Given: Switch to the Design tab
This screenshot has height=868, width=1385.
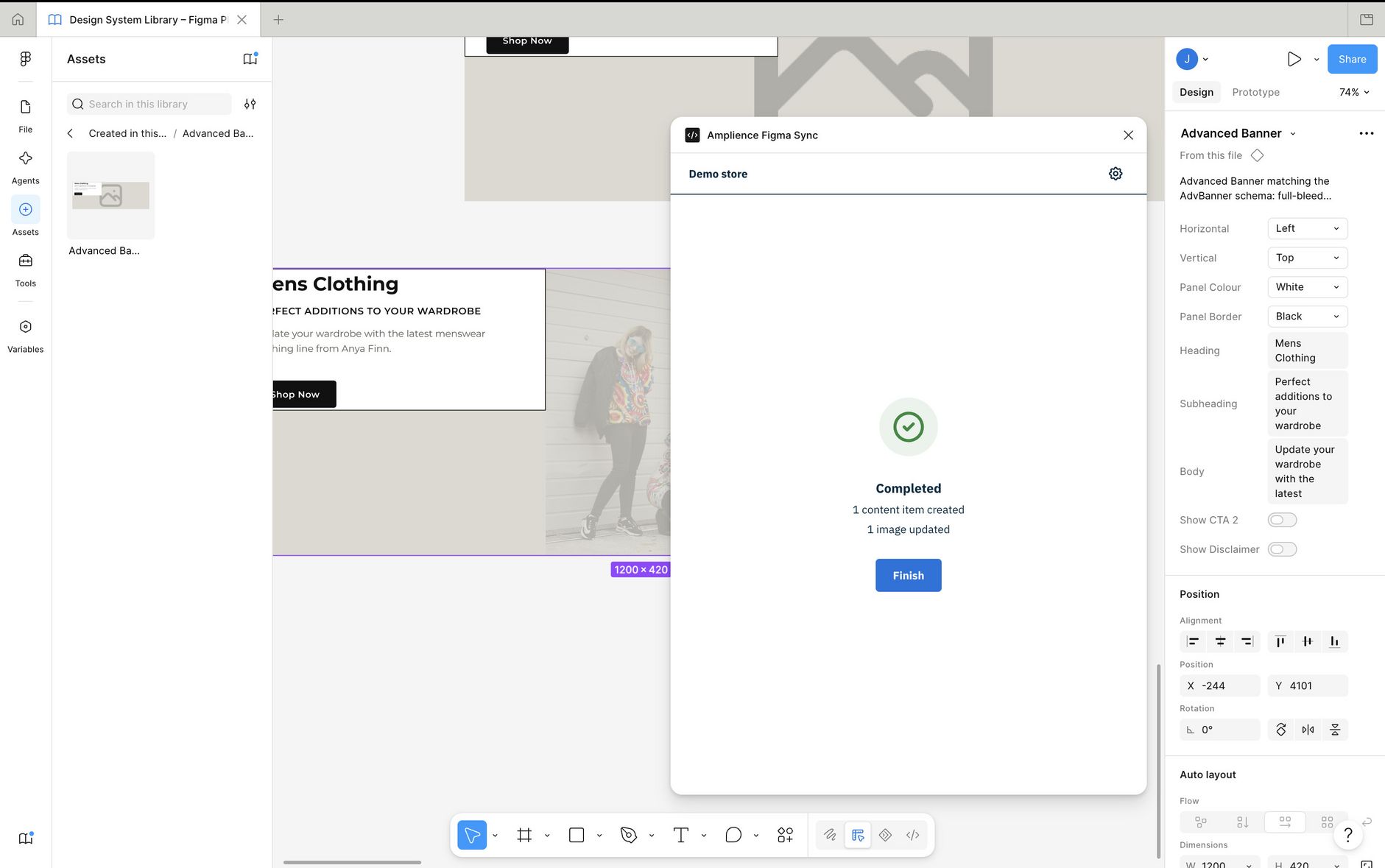Looking at the screenshot, I should click(x=1197, y=92).
